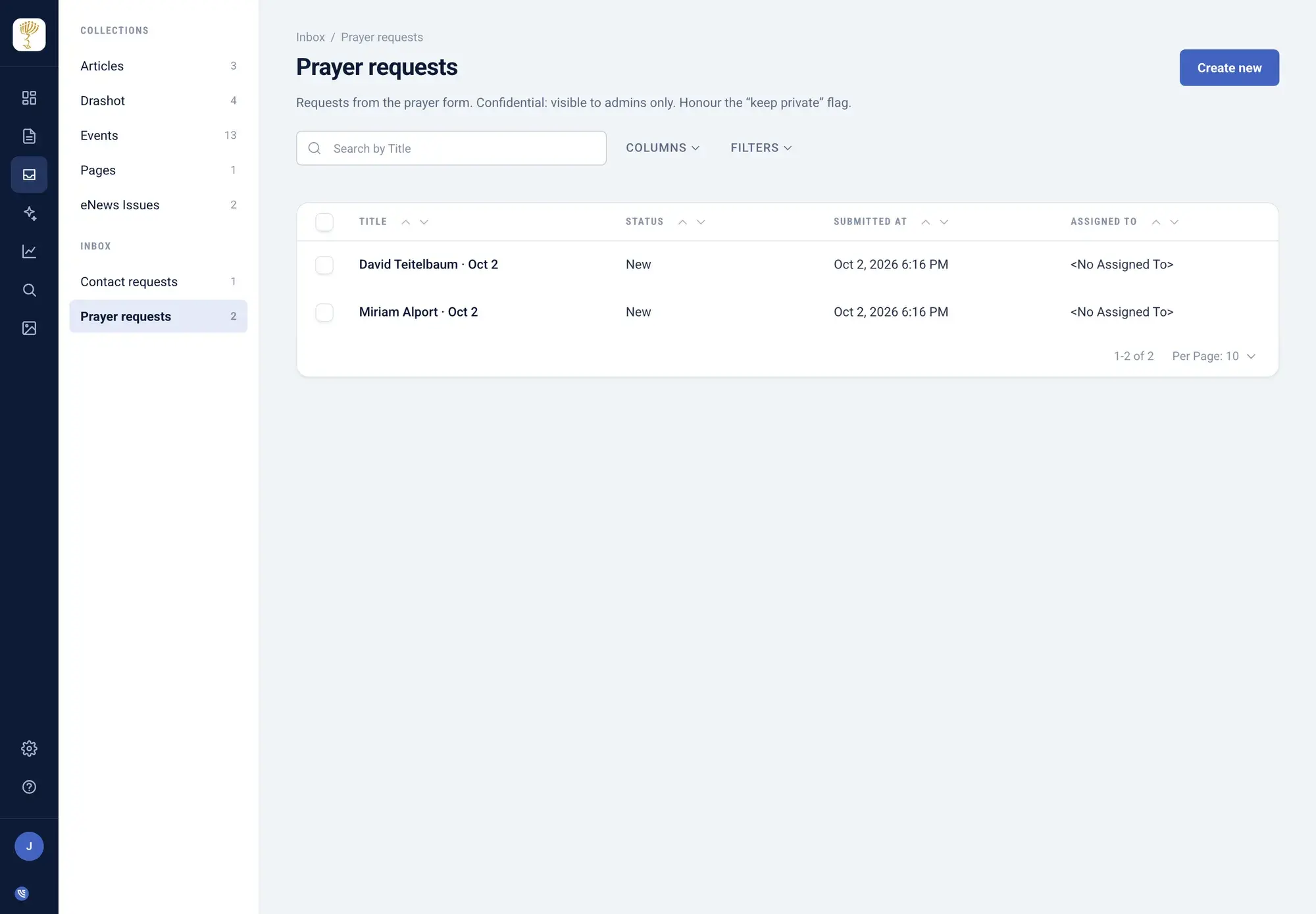Viewport: 1316px width, 914px height.
Task: Go to eNews Issues collection
Action: [158, 205]
